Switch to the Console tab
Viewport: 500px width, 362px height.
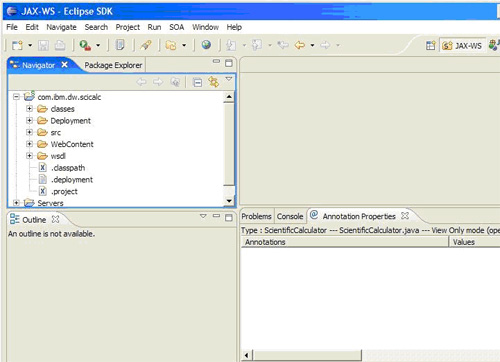pos(290,216)
